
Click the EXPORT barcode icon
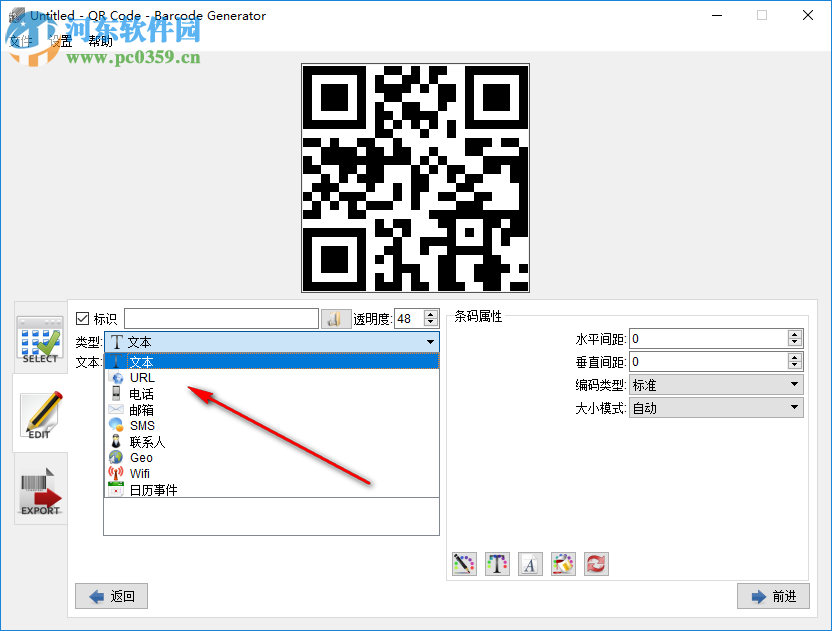pos(39,490)
